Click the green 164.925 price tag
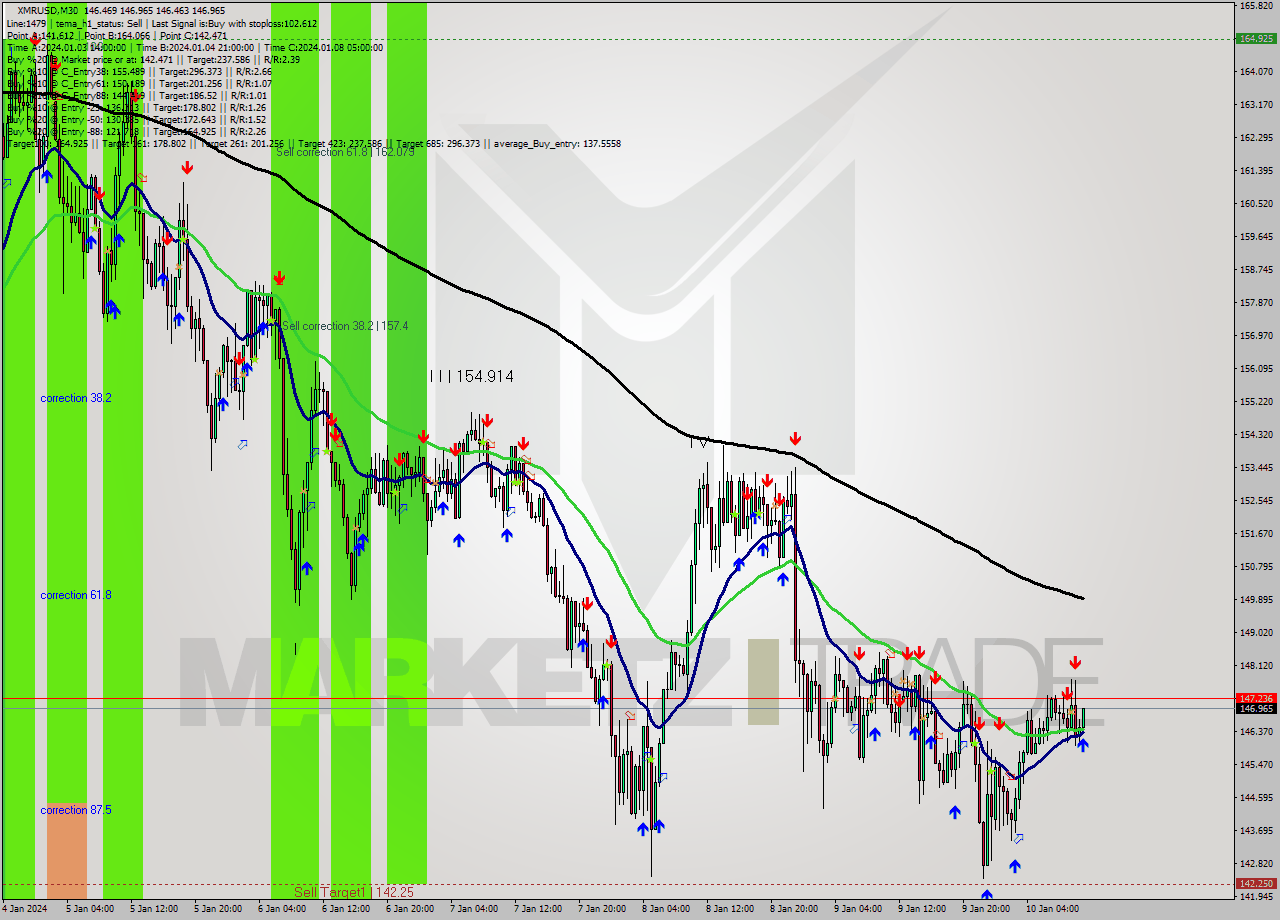1280x920 pixels. tap(1255, 39)
